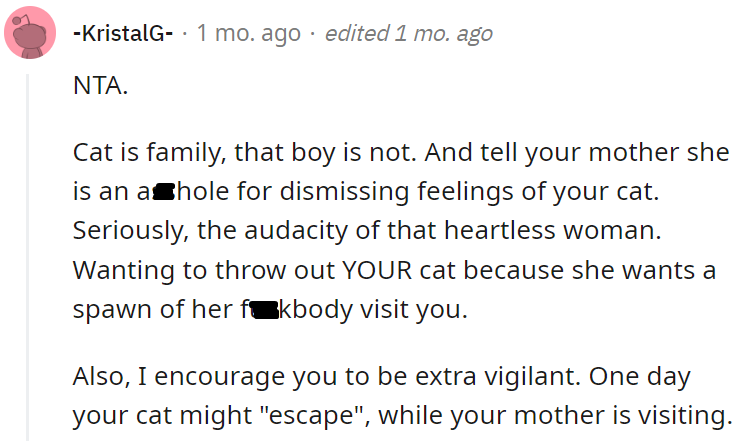
Task: Click the "edited 1 mo. ago" label
Action: (x=409, y=33)
